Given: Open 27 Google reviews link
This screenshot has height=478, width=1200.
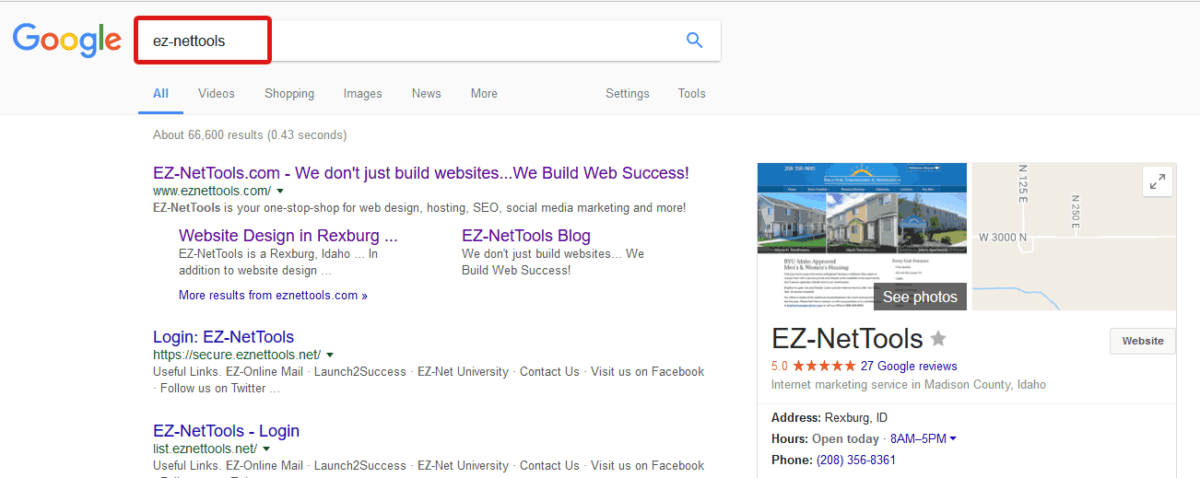Looking at the screenshot, I should tap(909, 366).
